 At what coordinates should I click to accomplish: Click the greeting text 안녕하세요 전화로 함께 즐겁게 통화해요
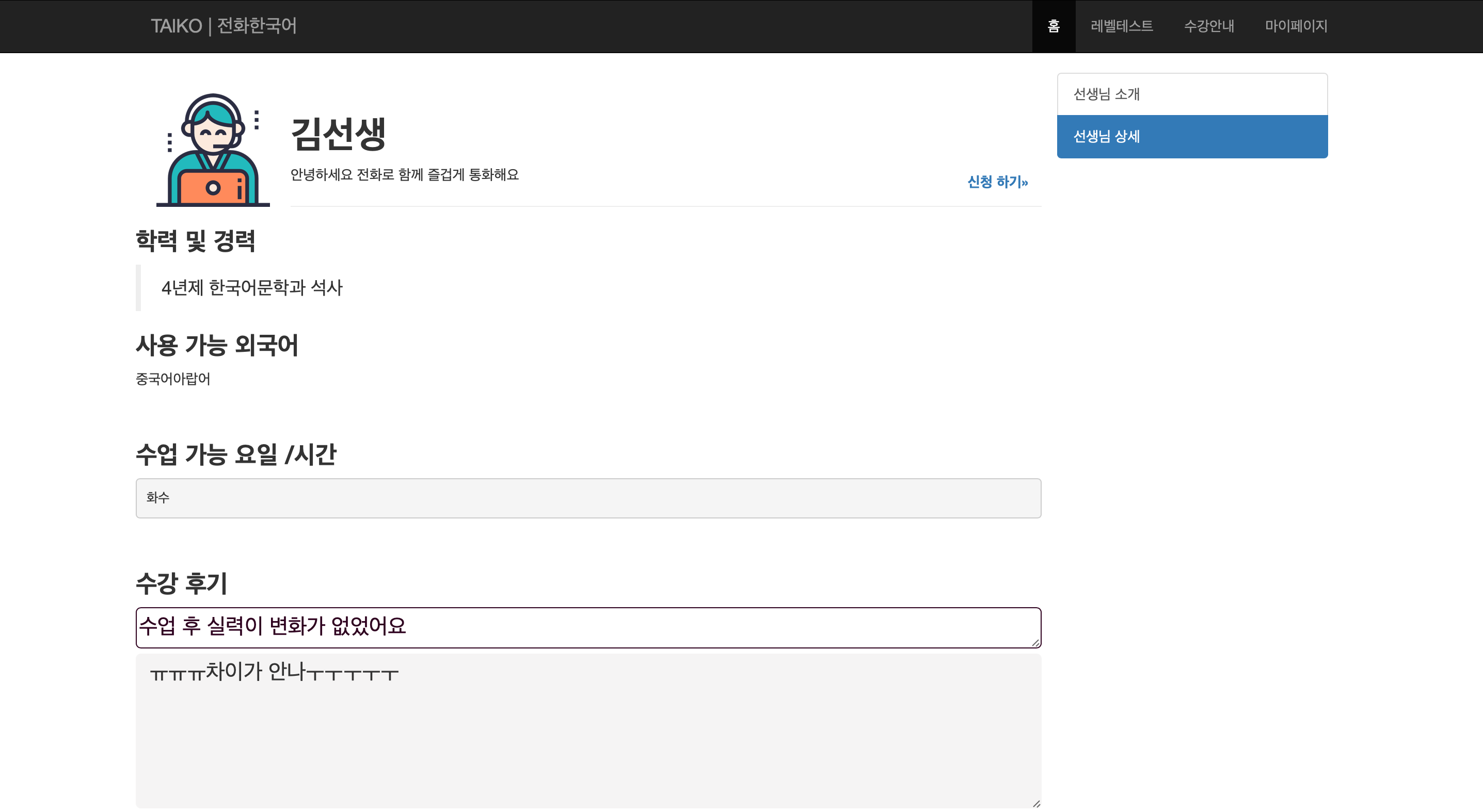tap(404, 175)
